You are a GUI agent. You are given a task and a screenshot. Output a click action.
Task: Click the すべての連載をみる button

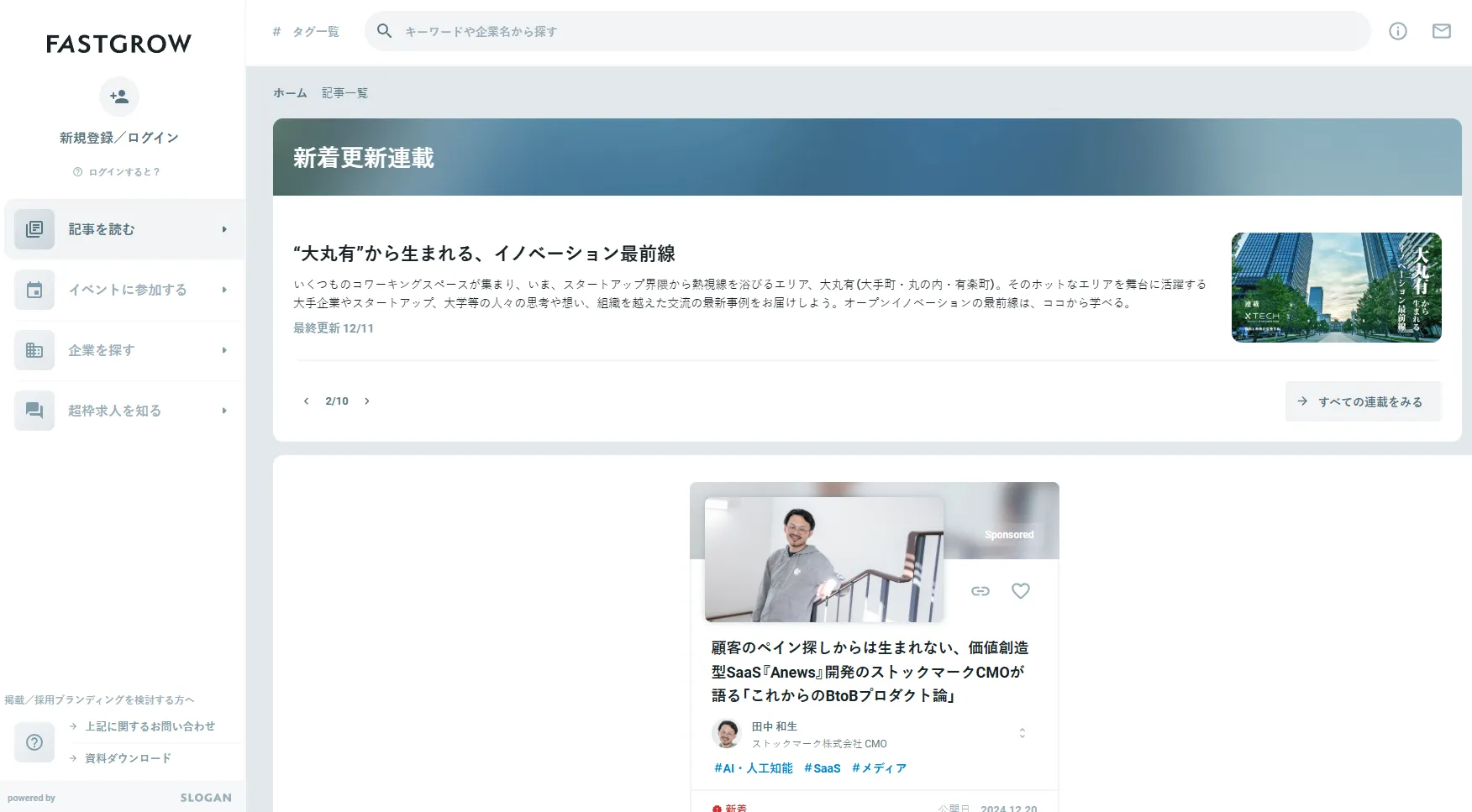[x=1363, y=401]
